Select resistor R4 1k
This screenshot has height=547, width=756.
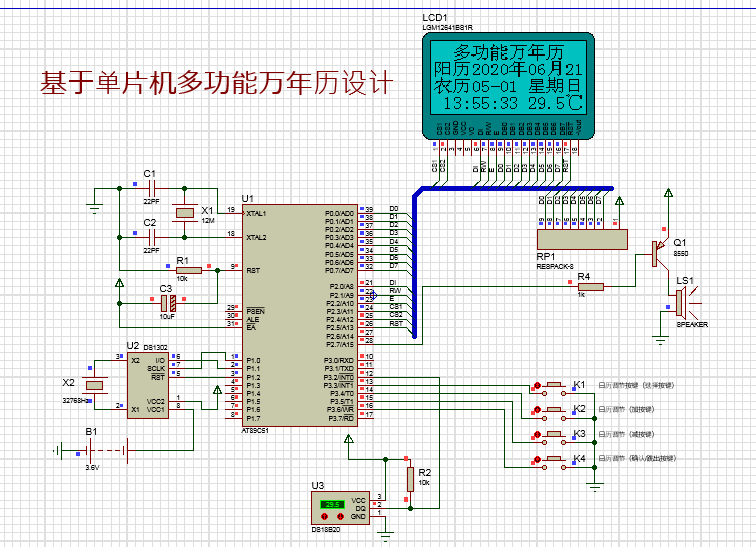coord(591,287)
